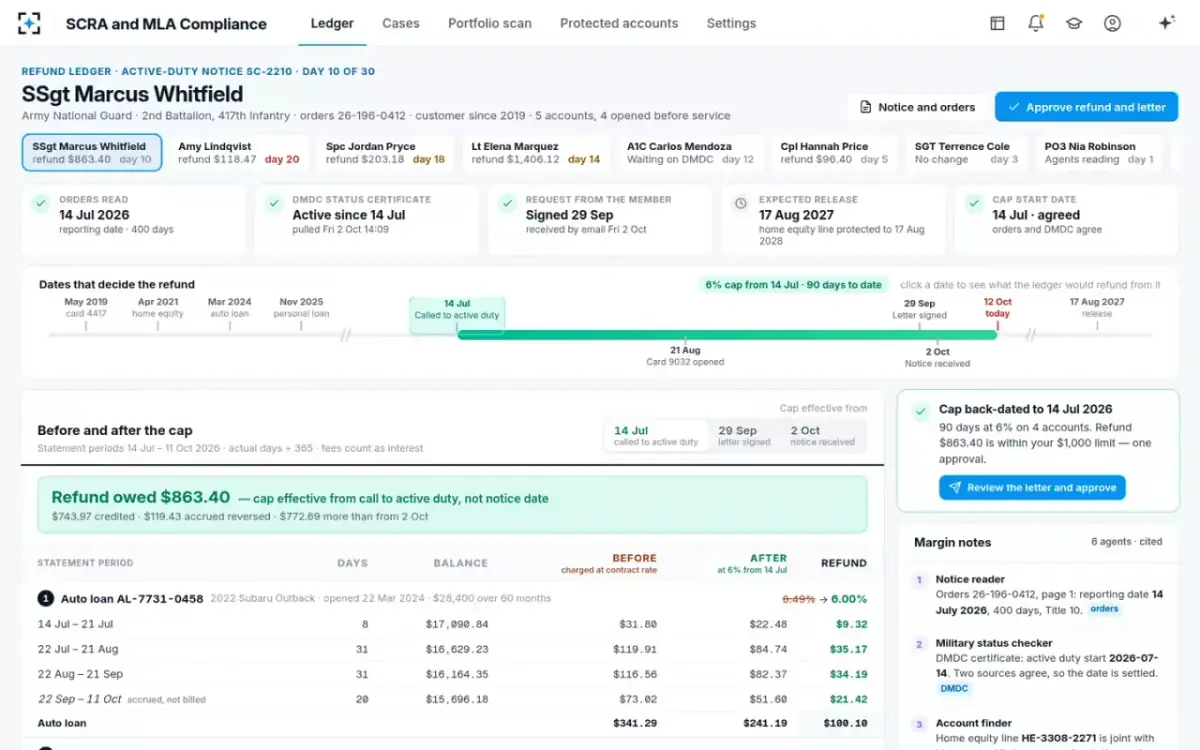Open the Protected accounts tab

point(619,23)
